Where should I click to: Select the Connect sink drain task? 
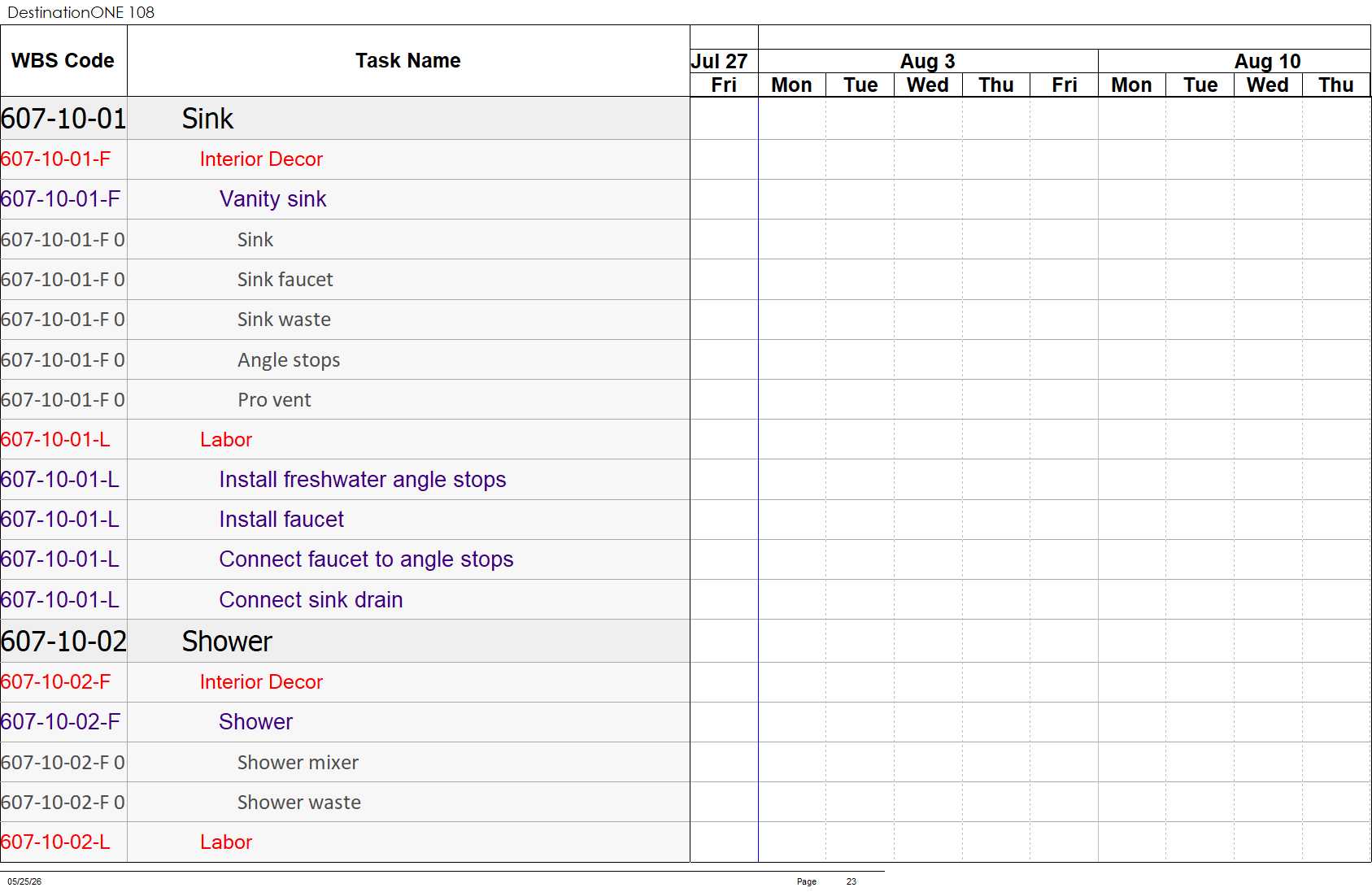pos(311,600)
